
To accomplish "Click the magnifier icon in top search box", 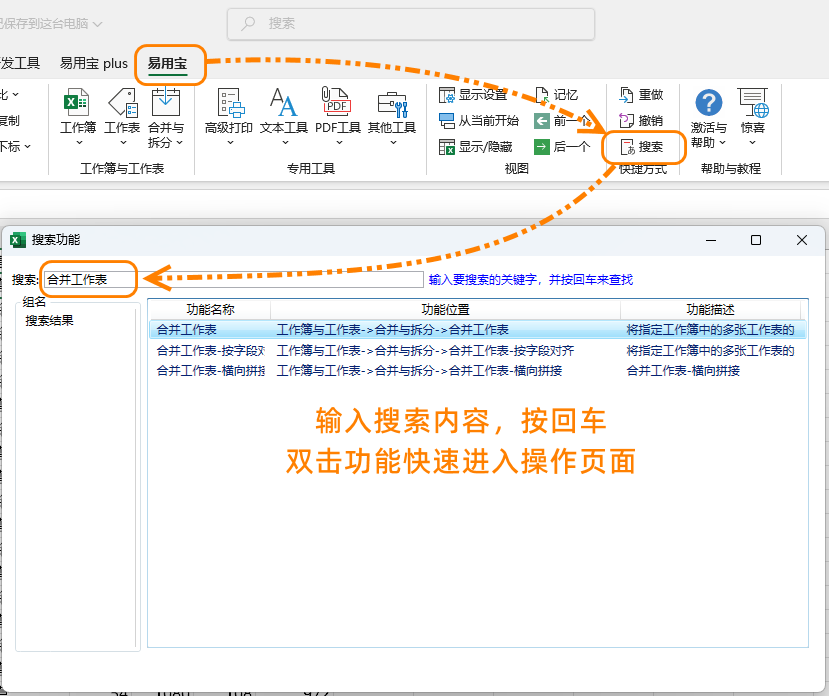I will tap(248, 23).
